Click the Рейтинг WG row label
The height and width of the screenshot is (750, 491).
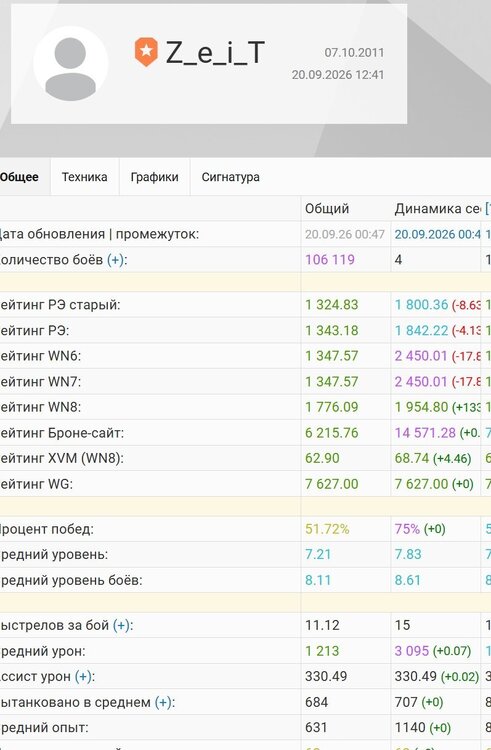click(x=36, y=484)
